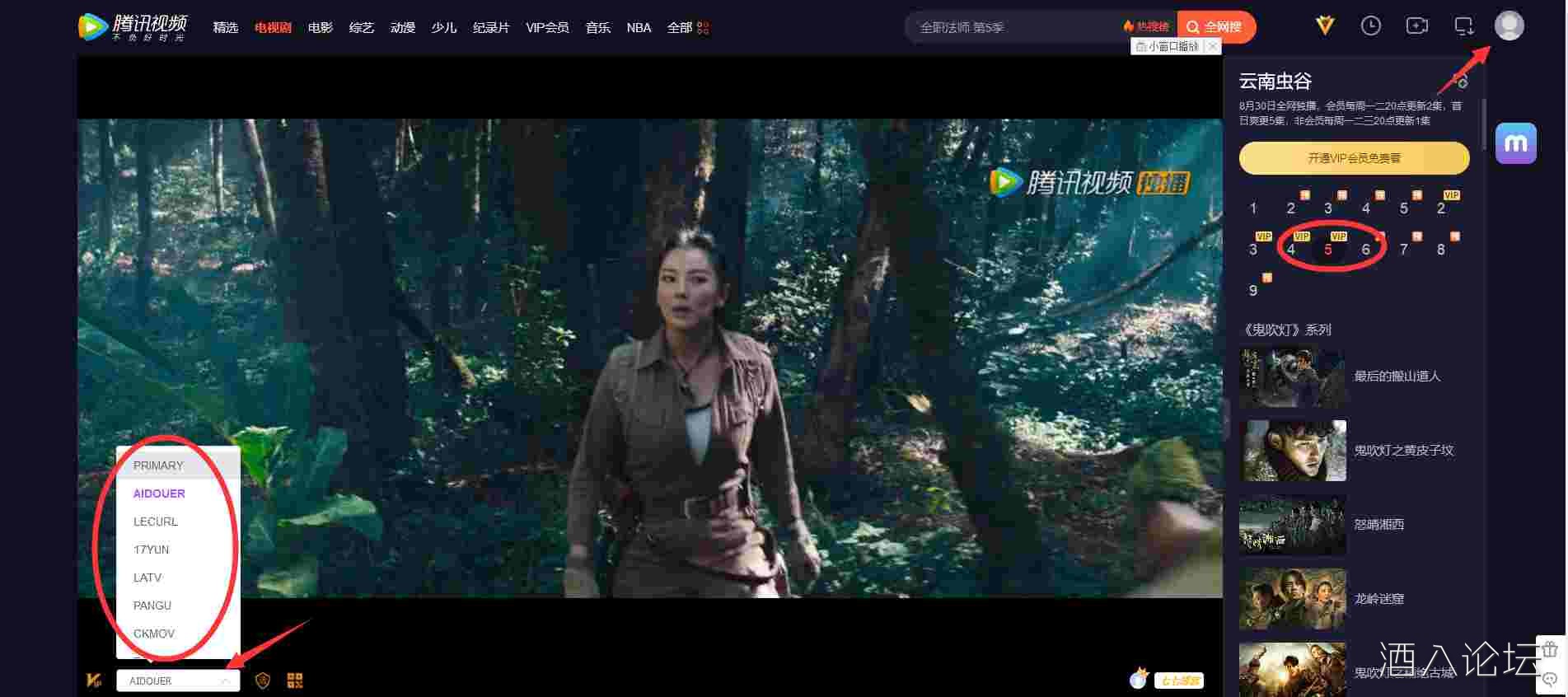Open the download client monitor icon
Viewport: 1568px width, 697px height.
[x=1463, y=26]
